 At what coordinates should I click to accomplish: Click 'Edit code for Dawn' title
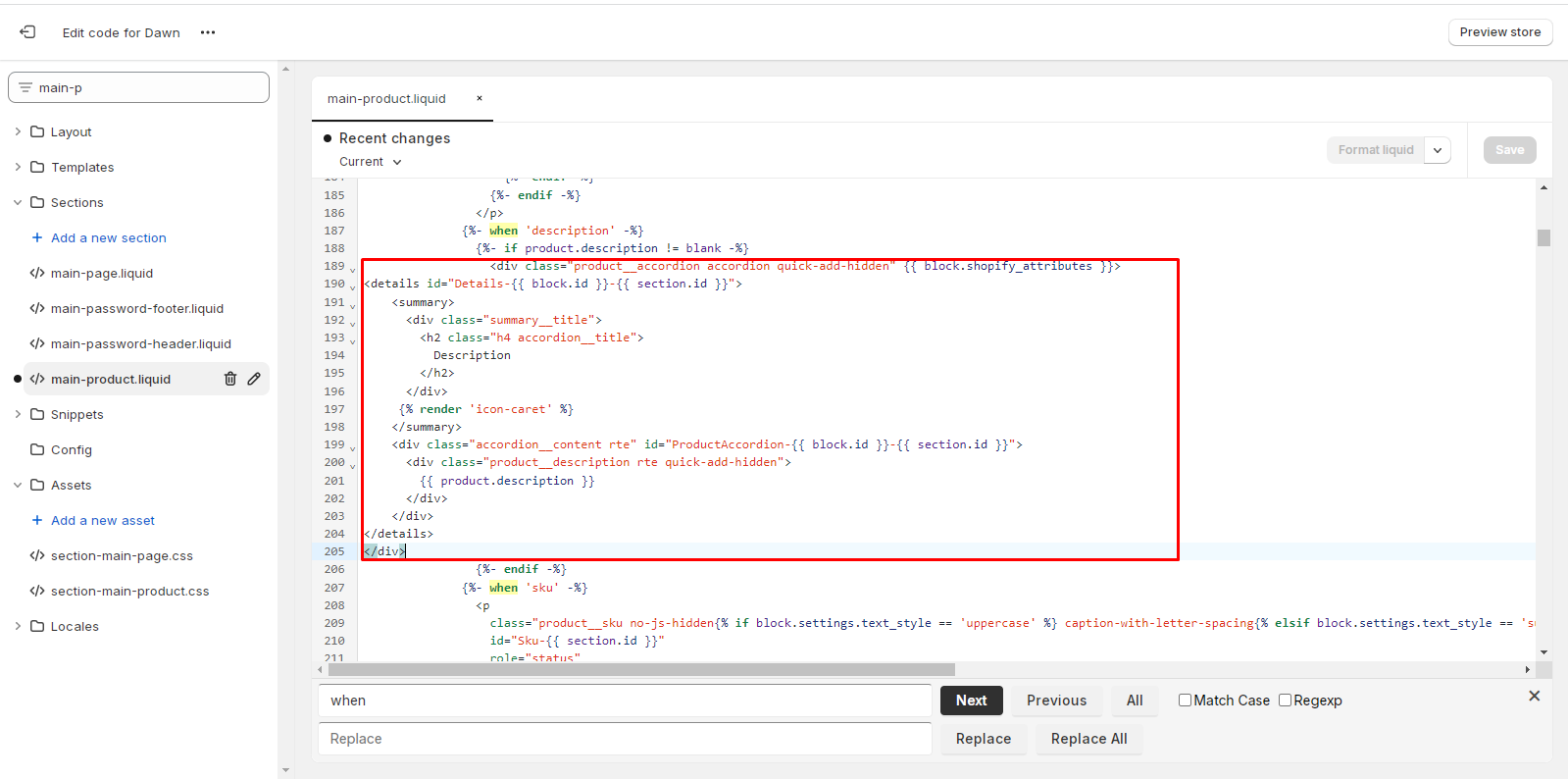[x=122, y=32]
